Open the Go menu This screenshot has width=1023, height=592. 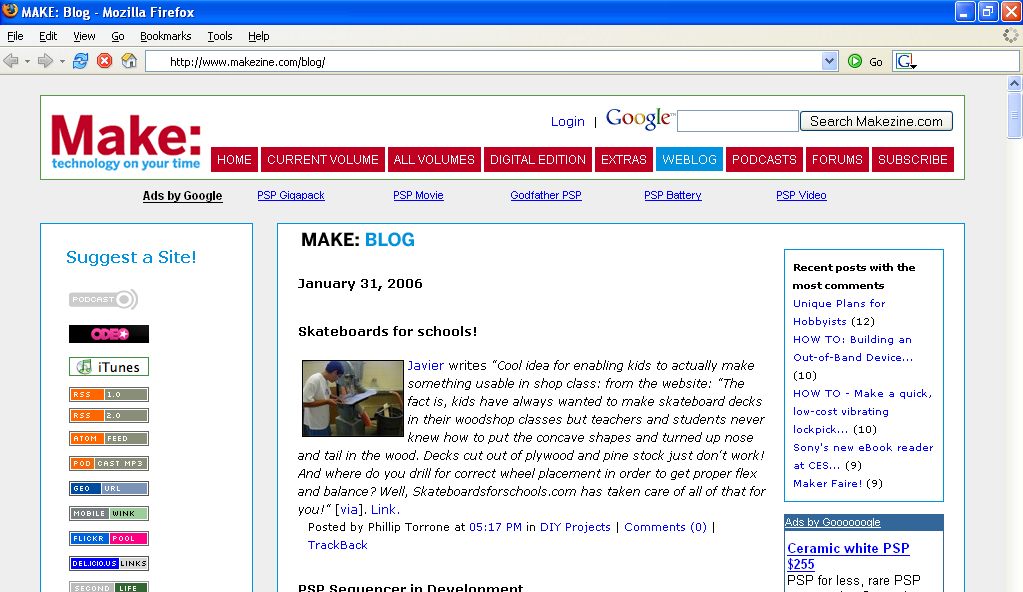(x=117, y=36)
